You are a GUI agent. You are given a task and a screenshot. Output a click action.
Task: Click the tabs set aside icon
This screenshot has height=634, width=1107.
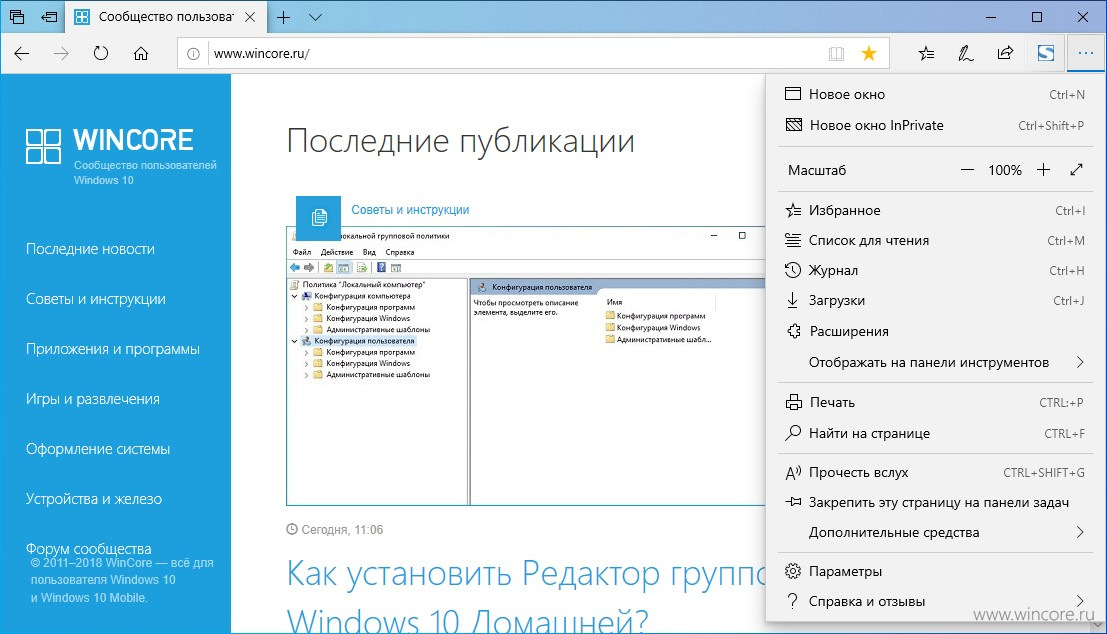point(16,17)
